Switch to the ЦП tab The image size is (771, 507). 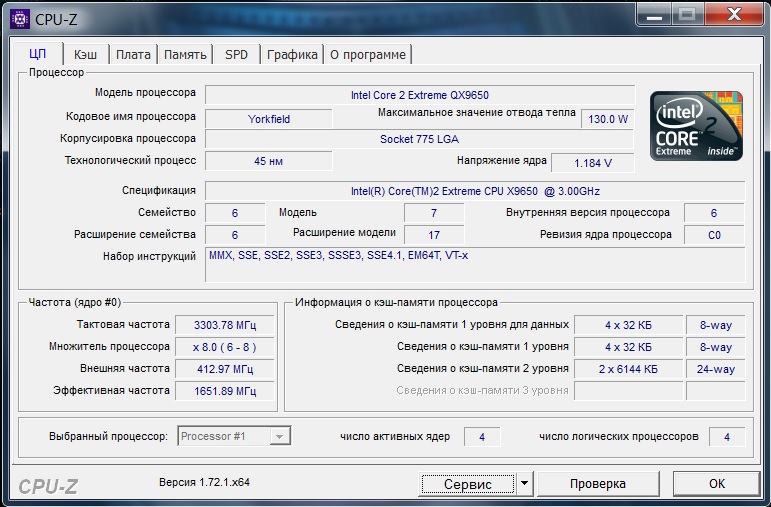click(38, 54)
